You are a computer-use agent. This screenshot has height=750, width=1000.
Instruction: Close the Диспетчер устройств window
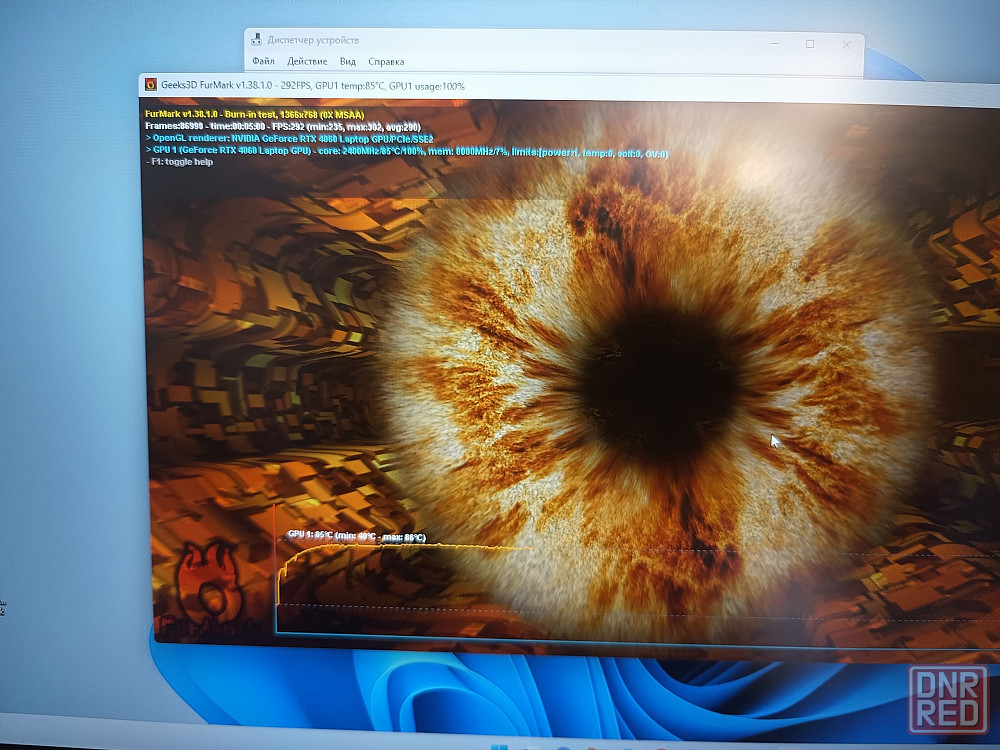tap(846, 45)
